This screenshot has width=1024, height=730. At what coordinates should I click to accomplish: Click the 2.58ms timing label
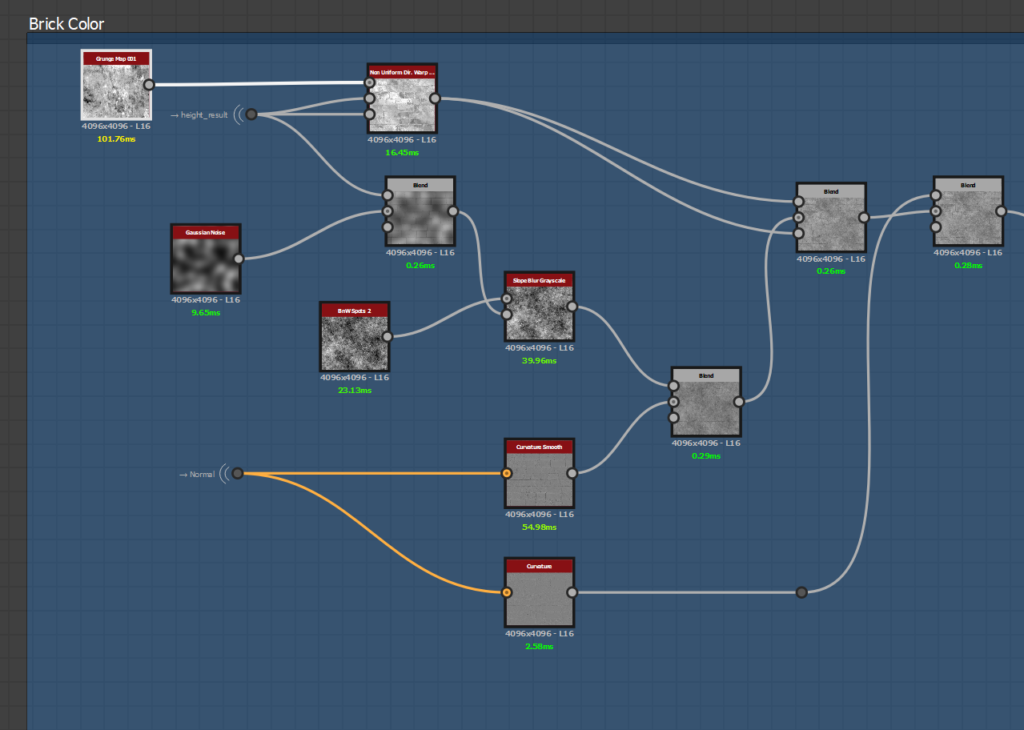539,646
